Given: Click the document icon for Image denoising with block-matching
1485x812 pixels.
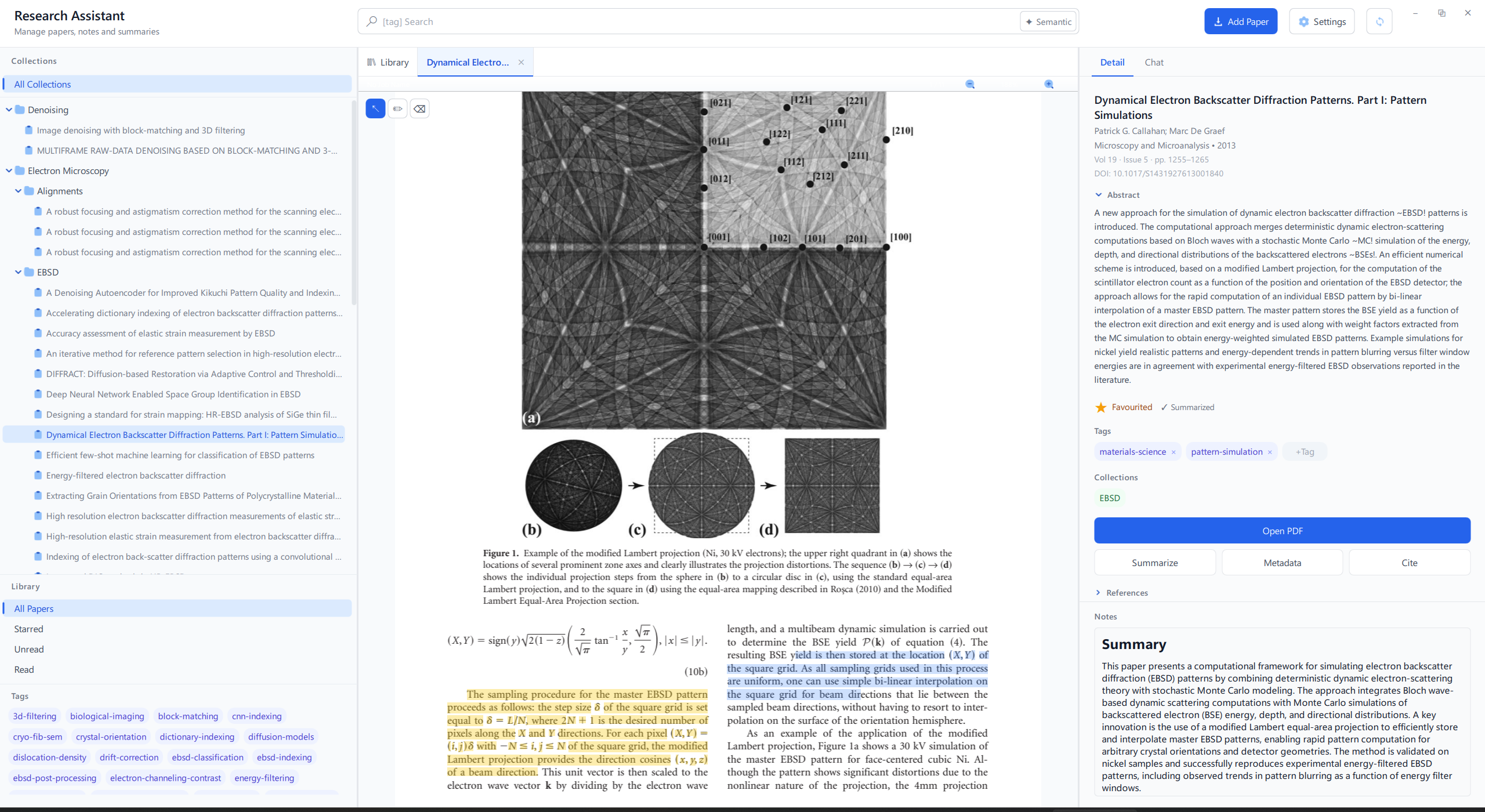Looking at the screenshot, I should point(29,130).
